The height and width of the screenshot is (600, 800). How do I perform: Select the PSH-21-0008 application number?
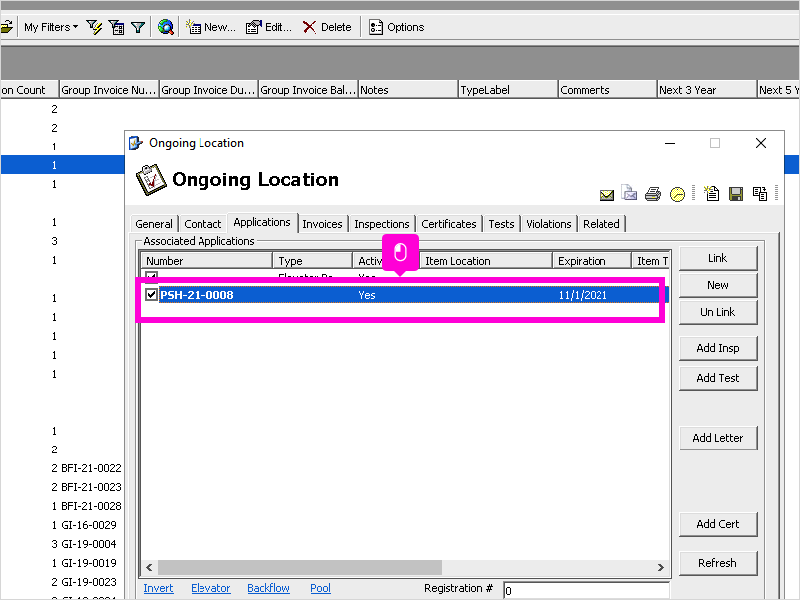coord(197,295)
